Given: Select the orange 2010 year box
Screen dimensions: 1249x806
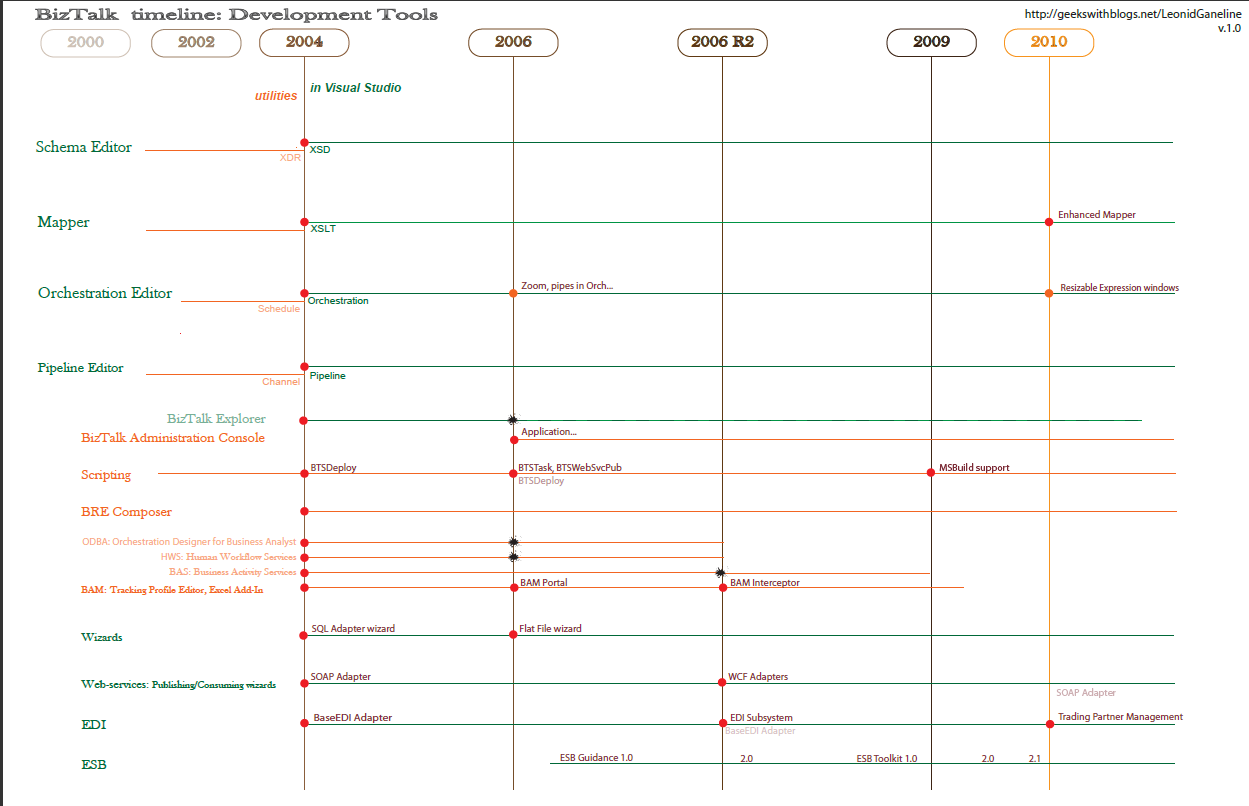Looking at the screenshot, I should (1049, 42).
